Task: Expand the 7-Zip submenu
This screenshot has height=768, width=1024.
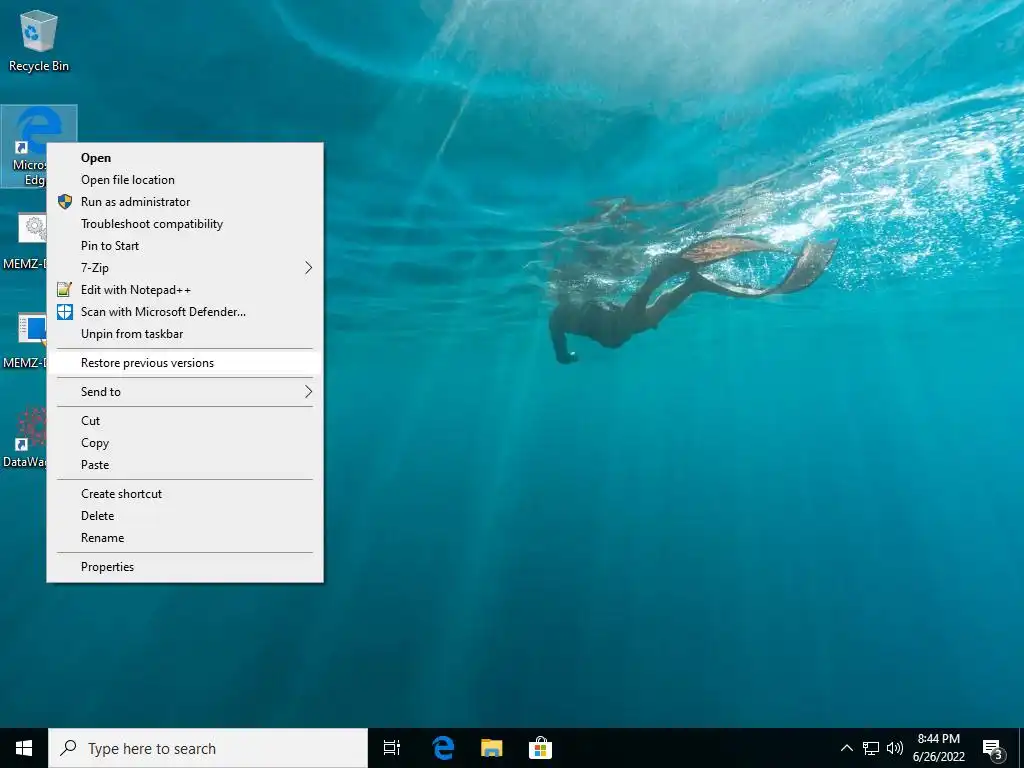Action: [185, 268]
